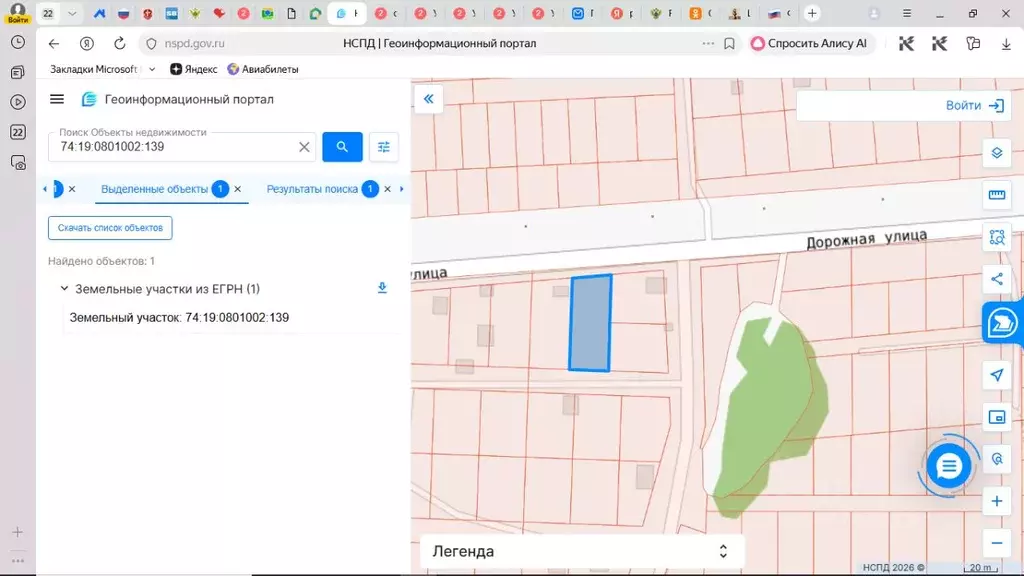Select the Выделенные объекты tab
Viewport: 1024px width, 576px height.
[x=154, y=189]
